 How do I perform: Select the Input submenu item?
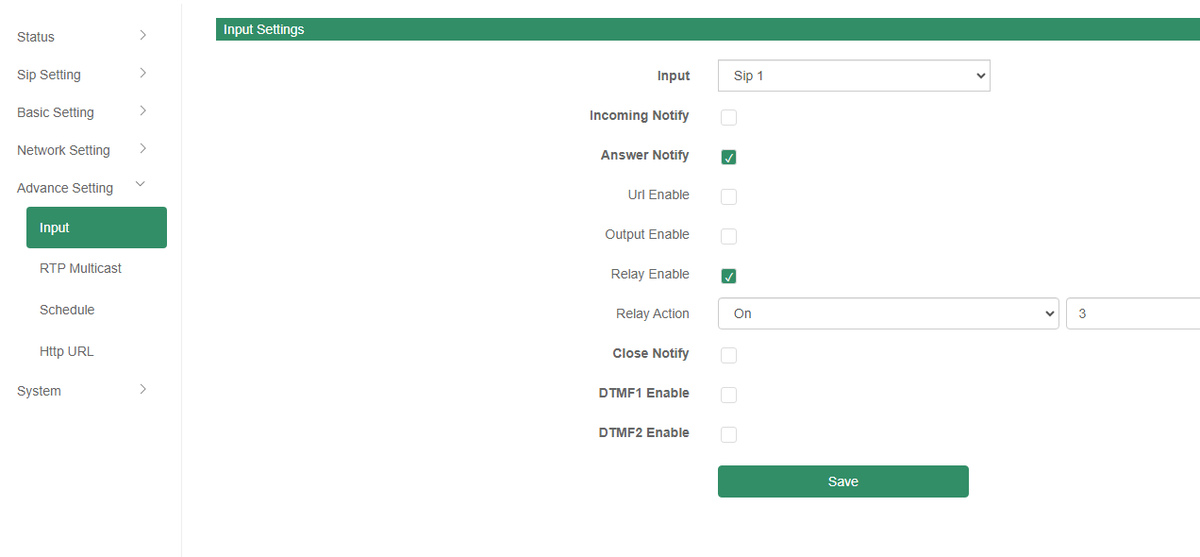point(96,227)
